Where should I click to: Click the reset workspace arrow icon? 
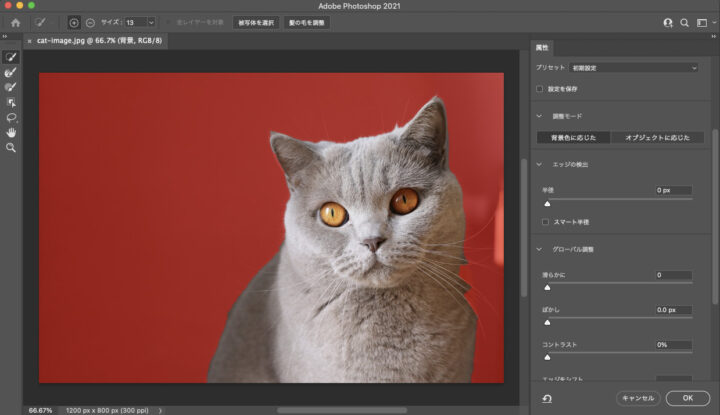point(547,398)
